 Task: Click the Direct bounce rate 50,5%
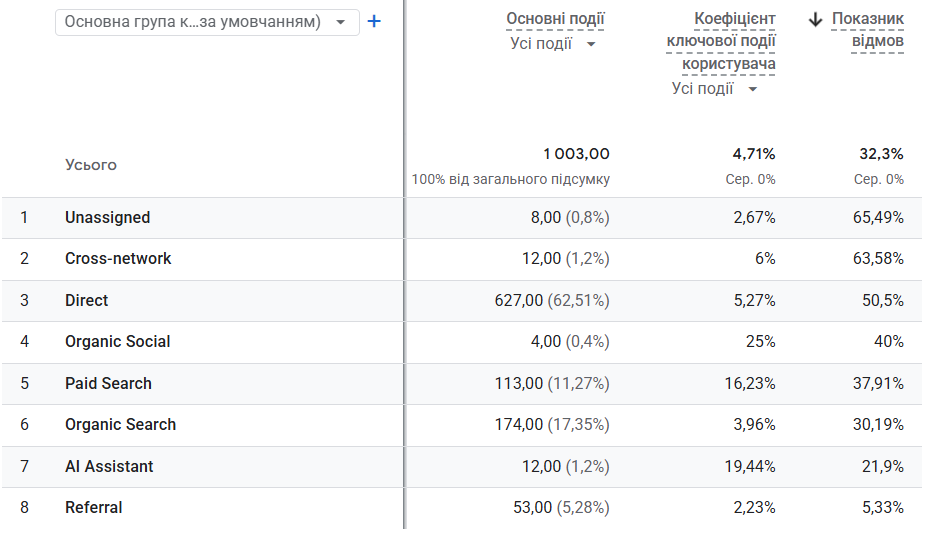883,301
